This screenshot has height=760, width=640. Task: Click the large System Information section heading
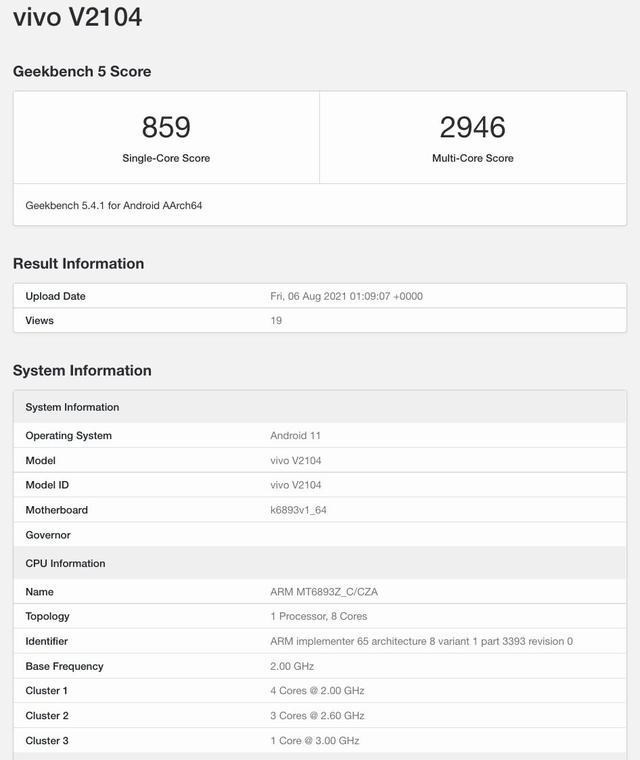pyautogui.click(x=82, y=370)
